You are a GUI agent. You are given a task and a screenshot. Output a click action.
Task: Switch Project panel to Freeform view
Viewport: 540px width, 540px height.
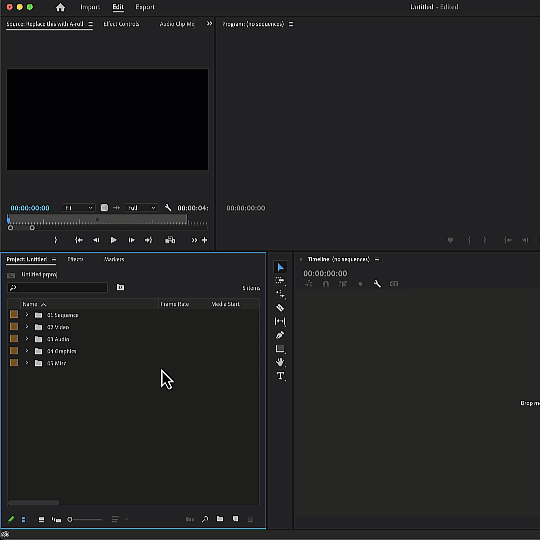pos(56,519)
